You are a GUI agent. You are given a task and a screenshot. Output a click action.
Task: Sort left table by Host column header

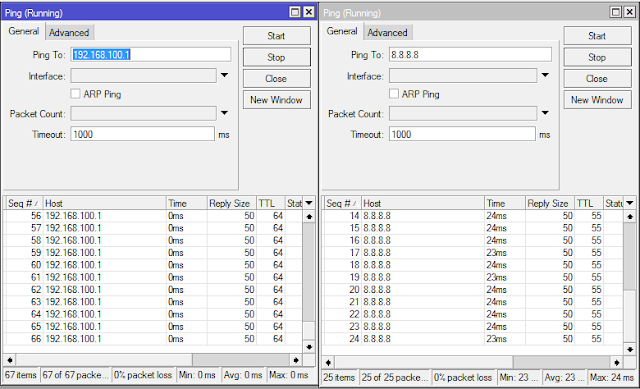[104, 203]
